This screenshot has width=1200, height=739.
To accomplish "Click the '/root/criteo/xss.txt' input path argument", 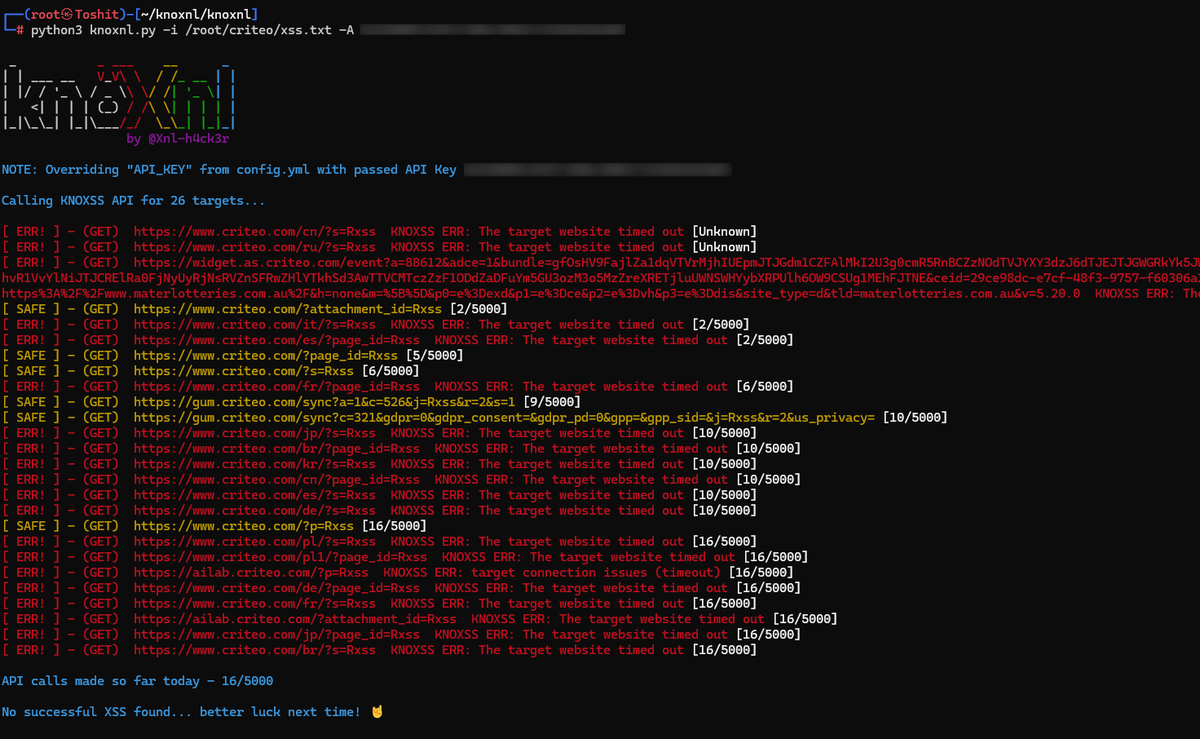I will coord(258,30).
